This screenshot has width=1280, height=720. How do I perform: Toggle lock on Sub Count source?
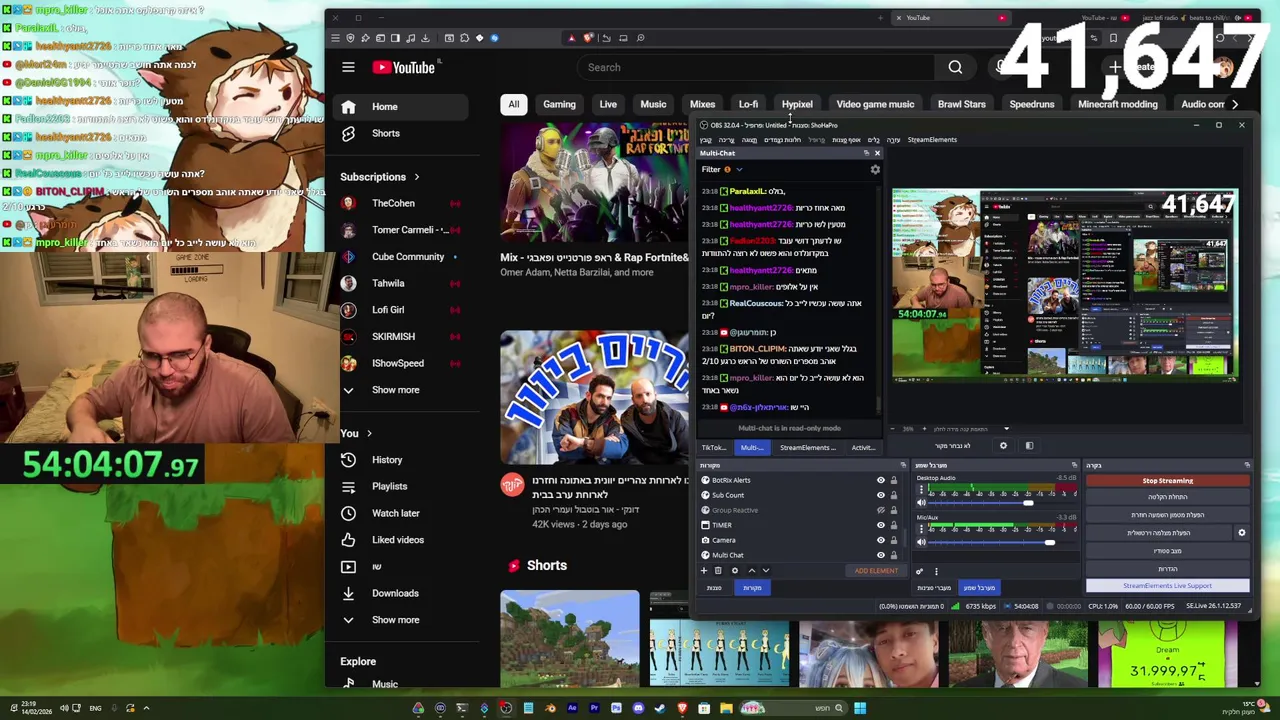(894, 495)
